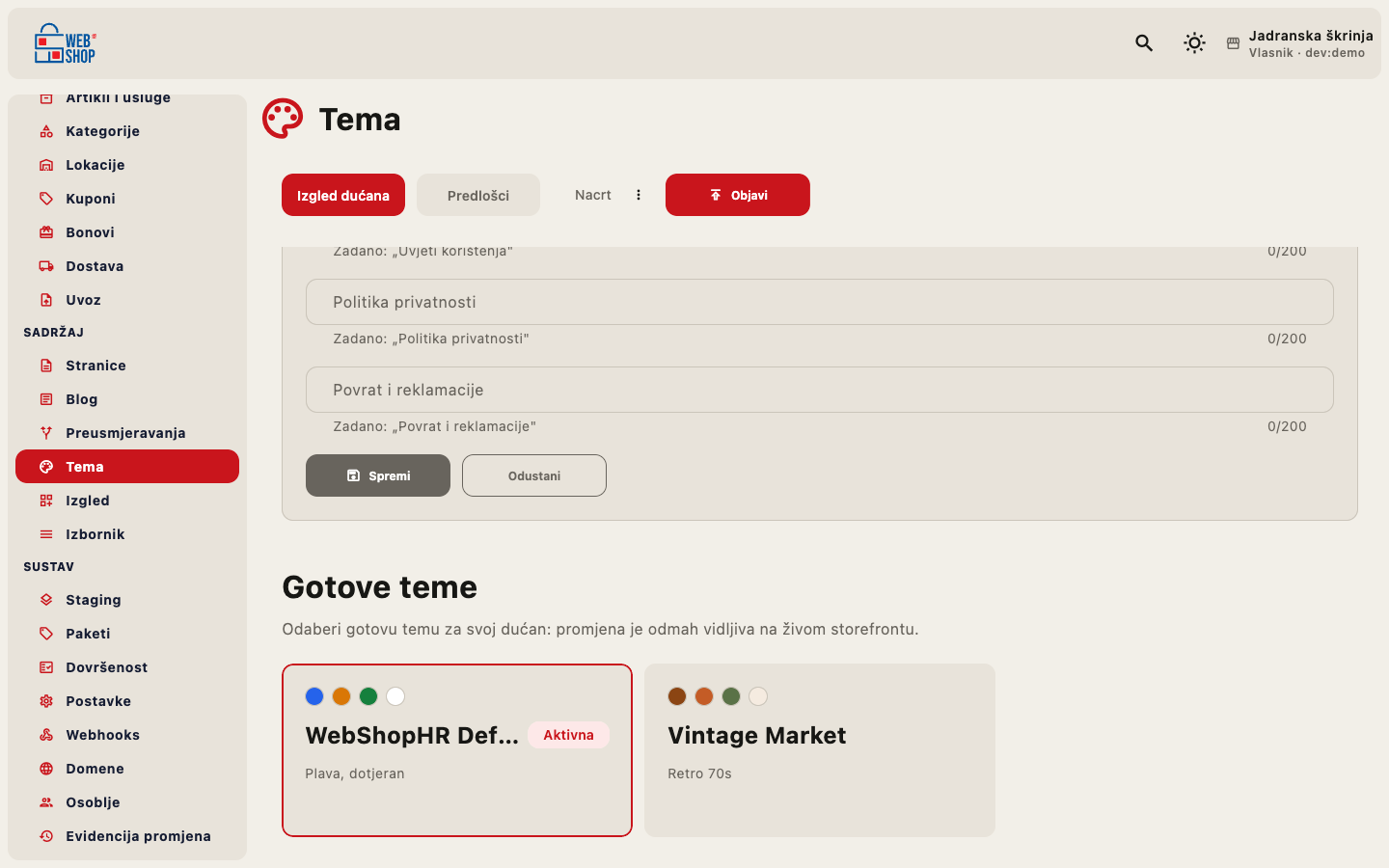Viewport: 1389px width, 868px height.
Task: Open the search magnifier icon
Action: pos(1144,42)
